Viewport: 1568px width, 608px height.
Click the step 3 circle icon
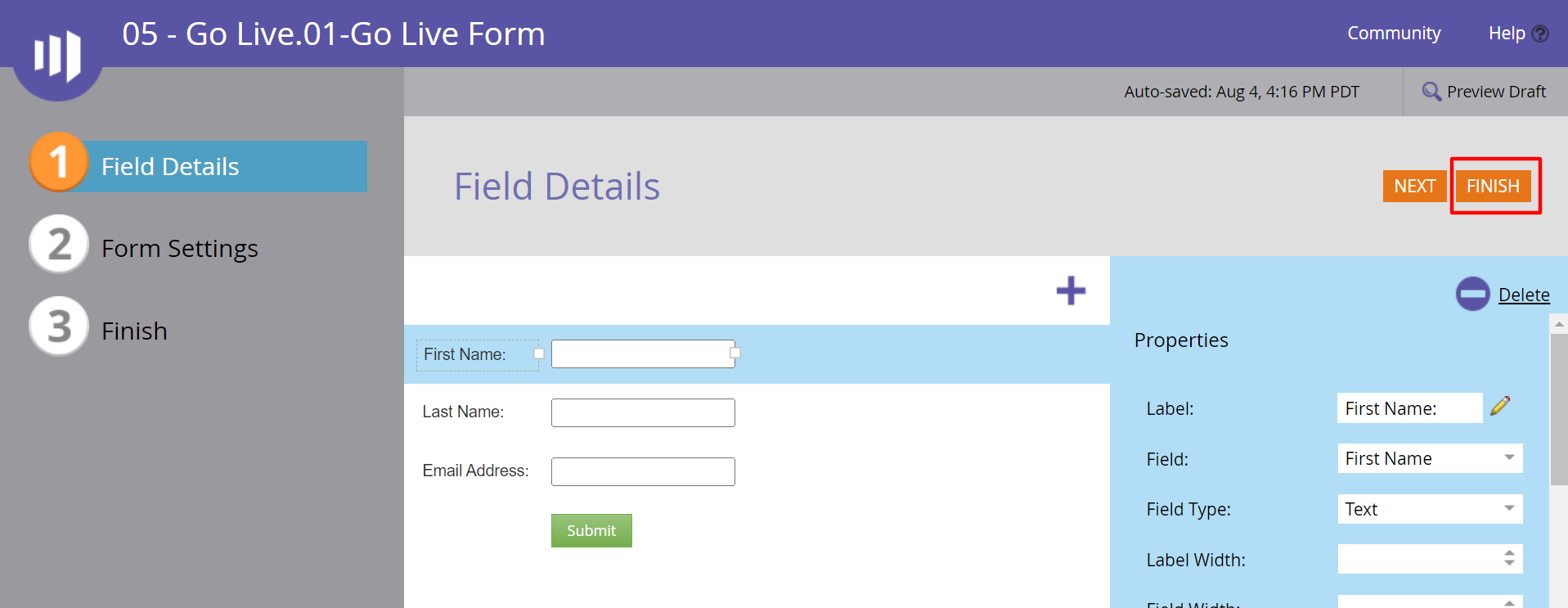pos(59,327)
